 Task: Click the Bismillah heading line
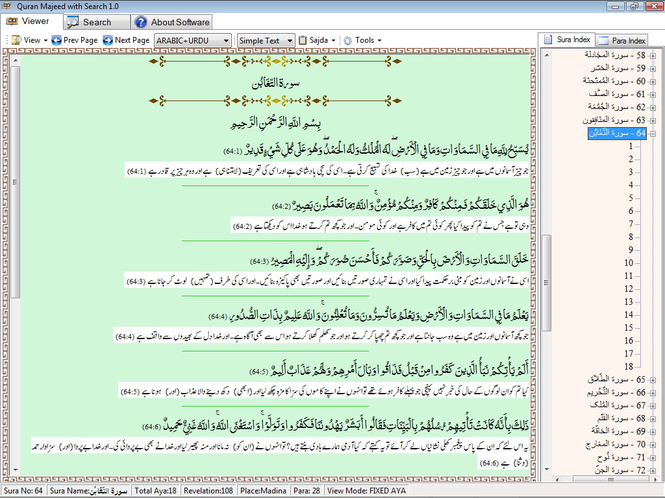(276, 123)
